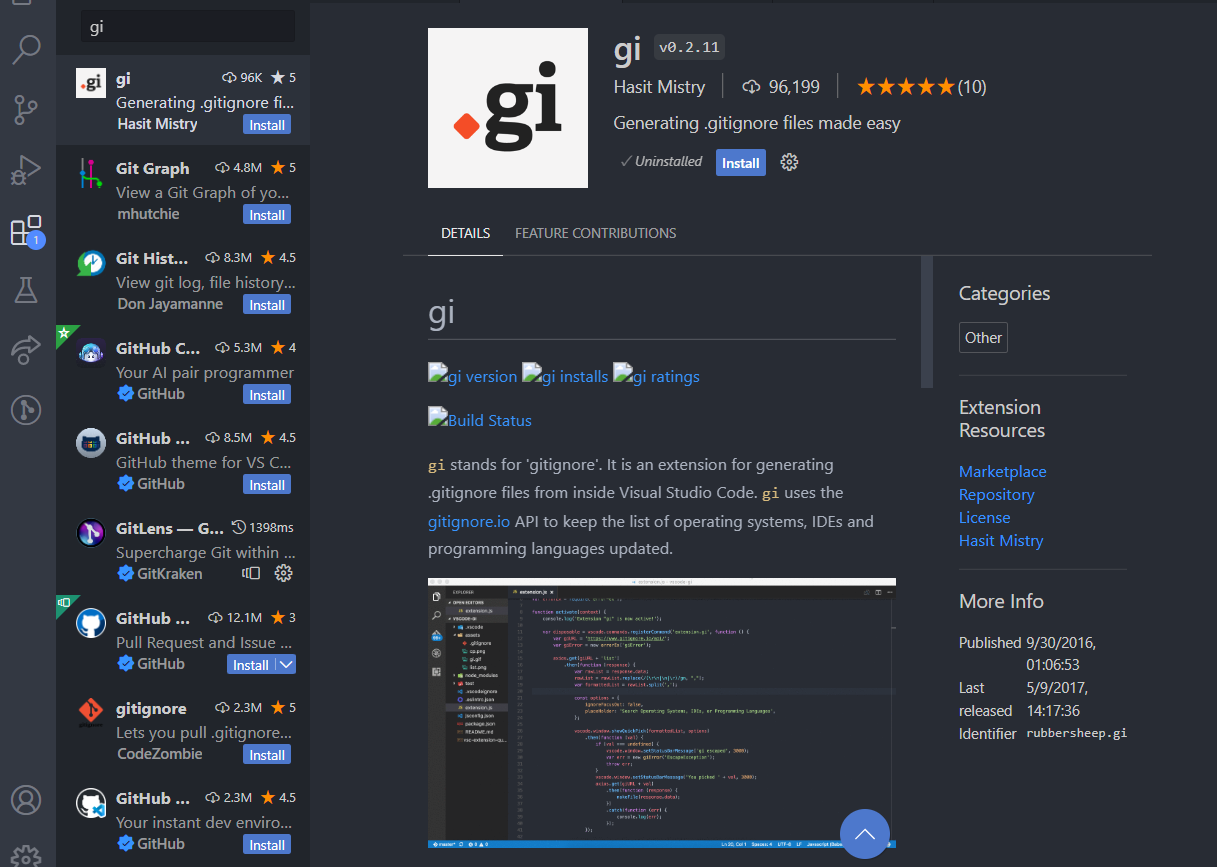Click the Build Status badge link
This screenshot has width=1217, height=867.
pos(480,419)
